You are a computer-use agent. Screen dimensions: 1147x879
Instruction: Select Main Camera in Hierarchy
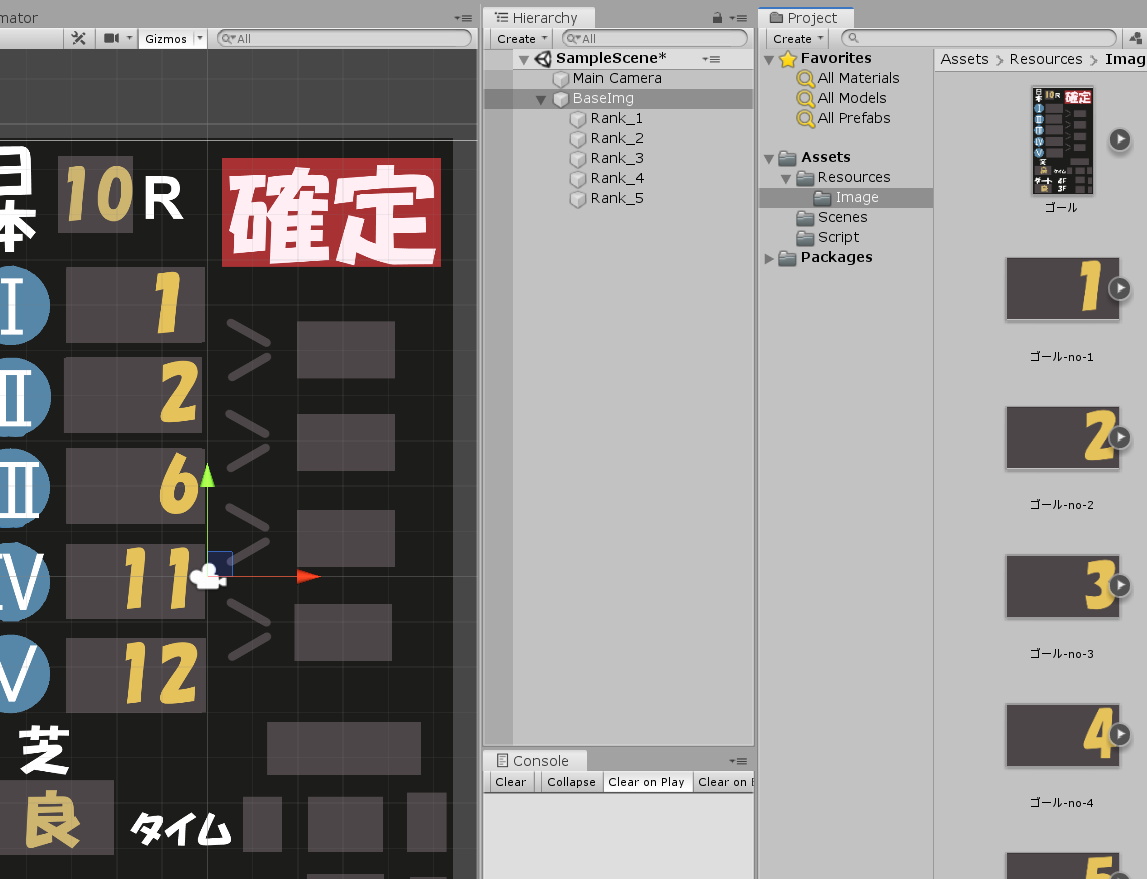pos(617,78)
